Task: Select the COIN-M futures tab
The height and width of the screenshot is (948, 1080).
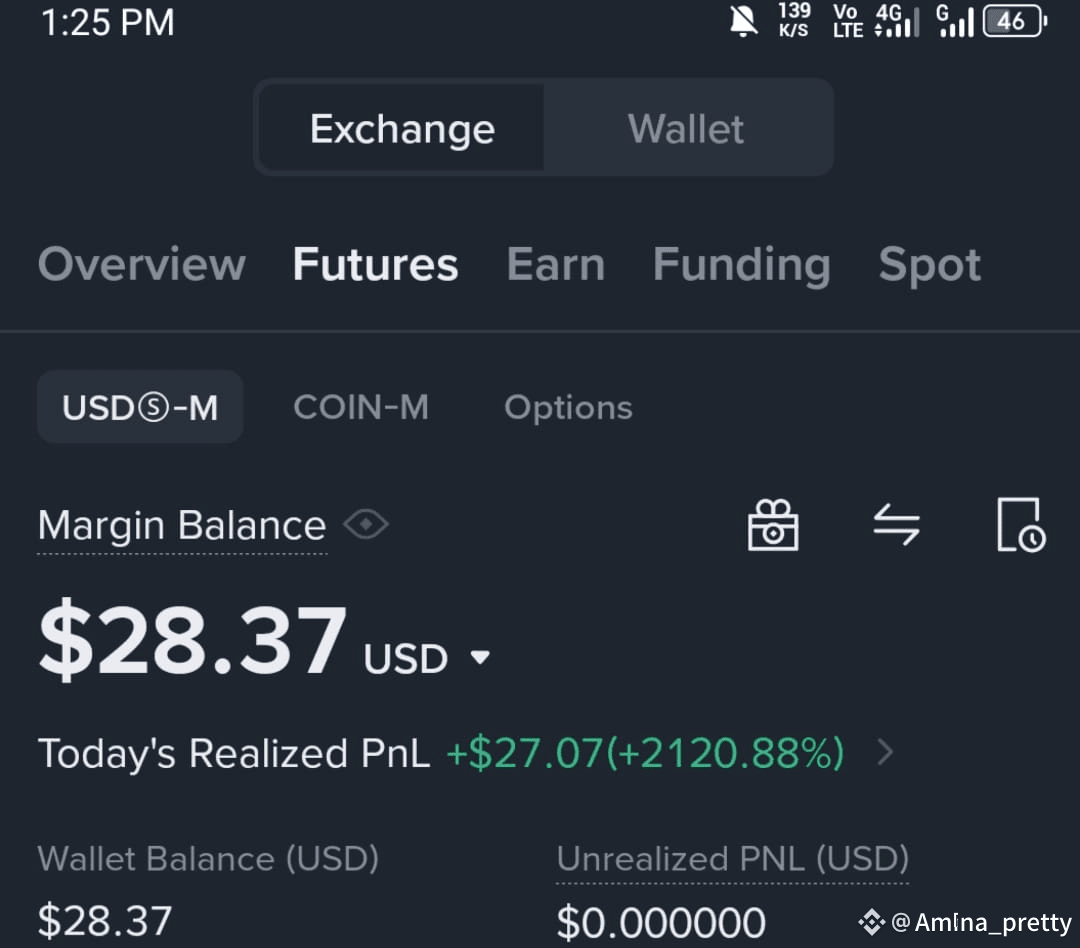Action: coord(361,406)
